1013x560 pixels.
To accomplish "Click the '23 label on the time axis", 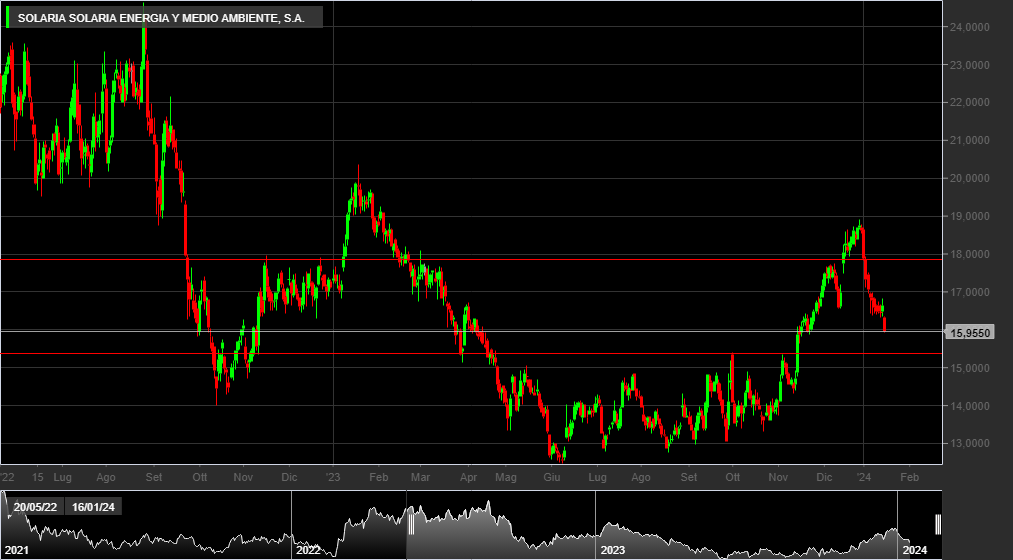I will point(332,477).
